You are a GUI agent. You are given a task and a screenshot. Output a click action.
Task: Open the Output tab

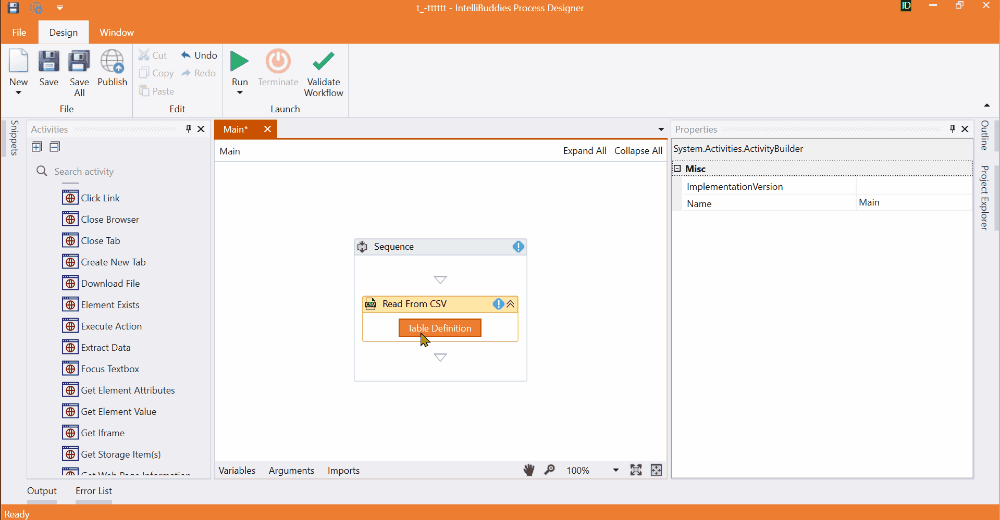coord(41,491)
